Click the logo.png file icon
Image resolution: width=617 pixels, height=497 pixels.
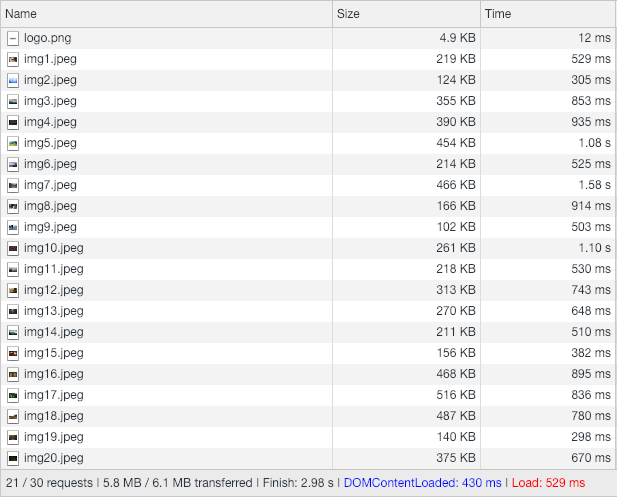click(13, 38)
